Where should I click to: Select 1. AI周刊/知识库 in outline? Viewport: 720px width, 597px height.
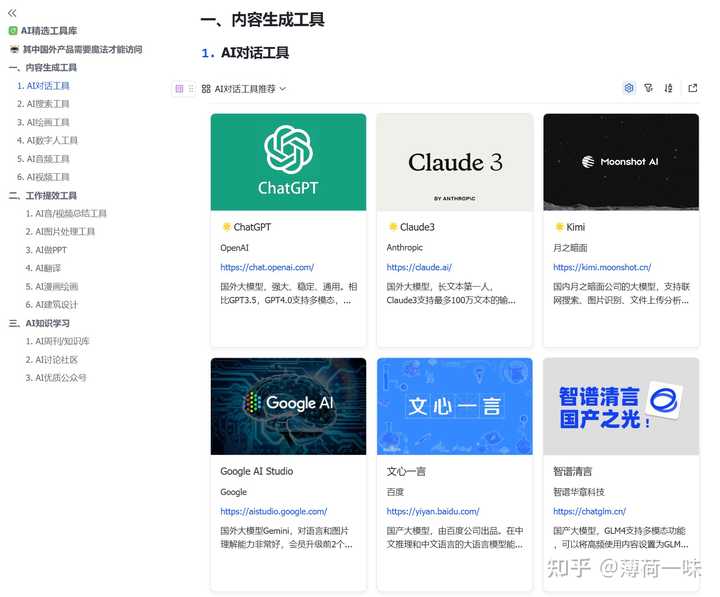[x=57, y=341]
